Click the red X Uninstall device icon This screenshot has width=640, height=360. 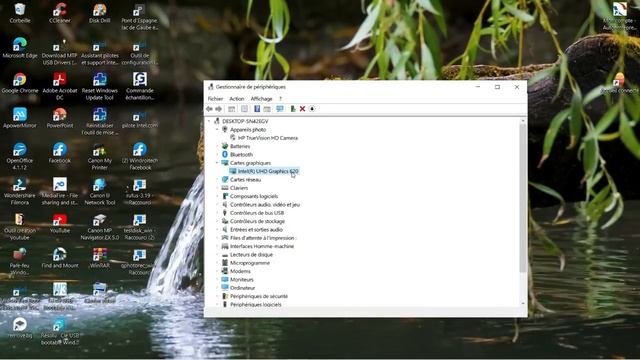pos(302,109)
